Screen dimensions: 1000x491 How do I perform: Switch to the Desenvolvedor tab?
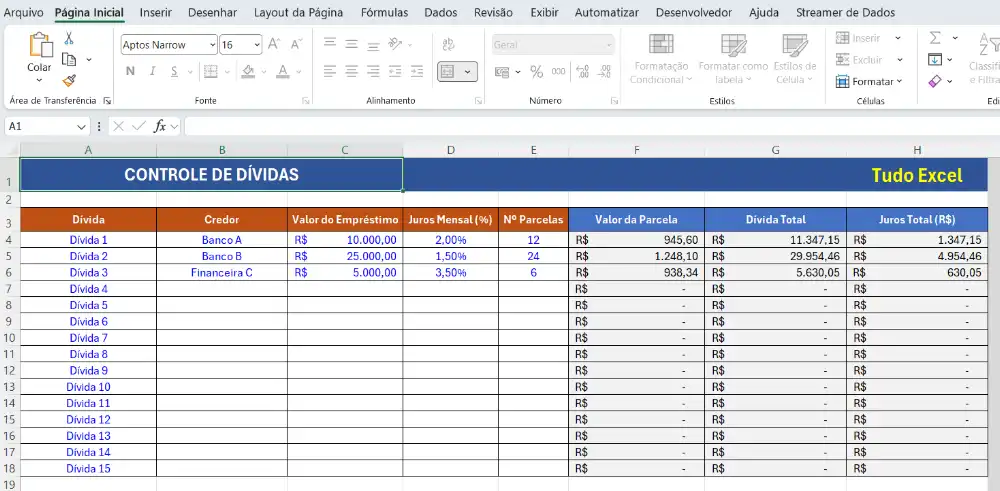(x=694, y=12)
